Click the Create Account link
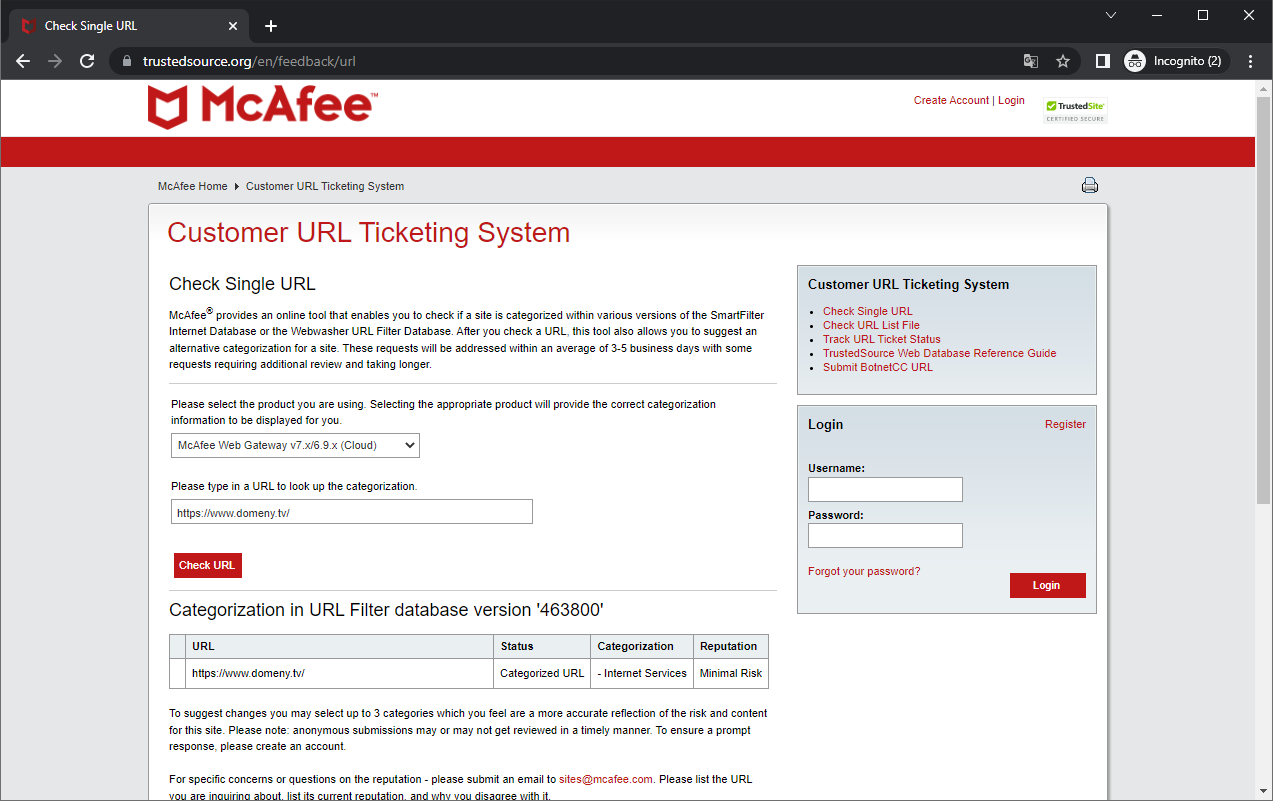This screenshot has width=1273, height=801. pos(951,100)
